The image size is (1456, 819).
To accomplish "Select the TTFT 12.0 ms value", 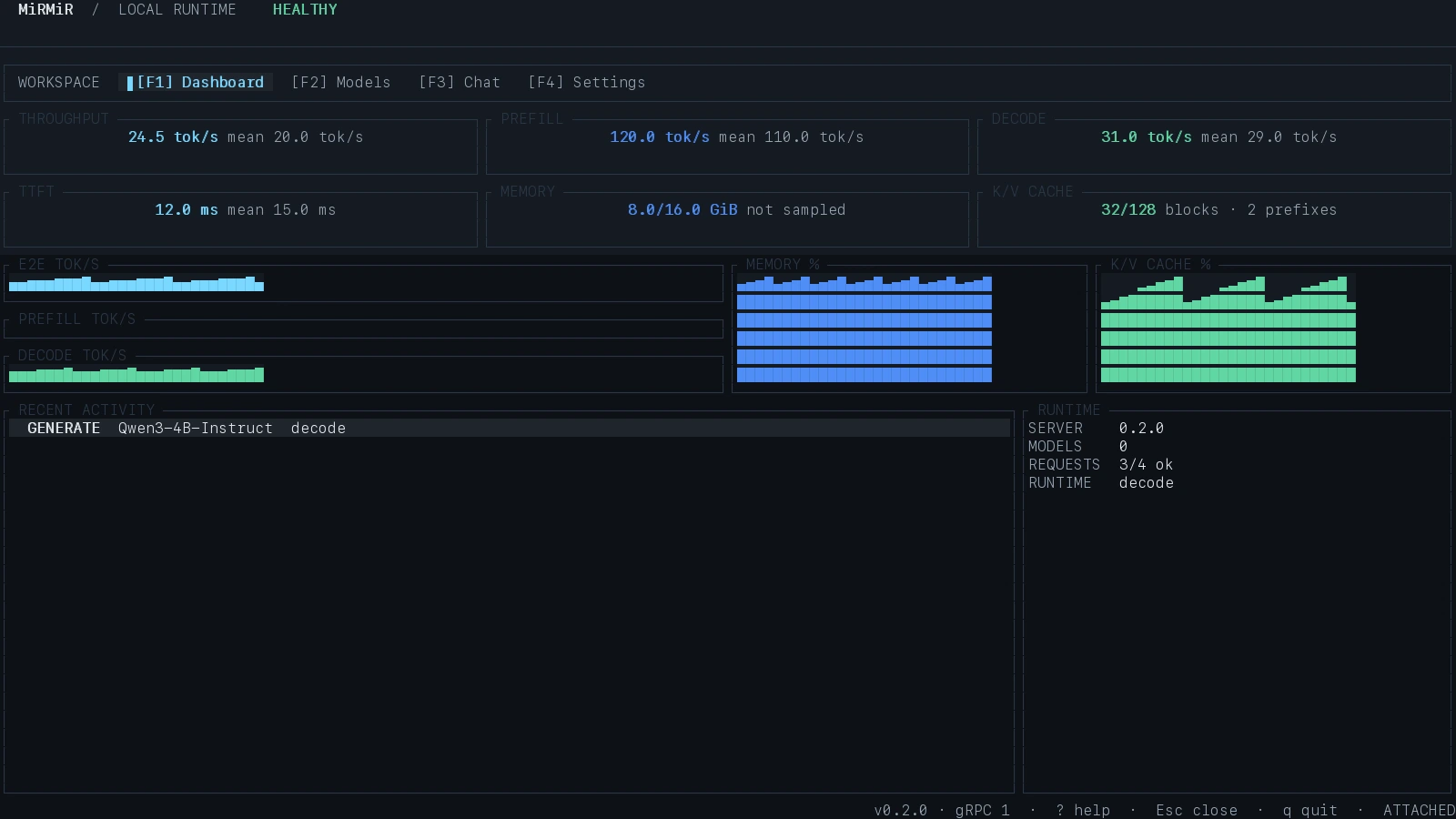I will coord(187,209).
